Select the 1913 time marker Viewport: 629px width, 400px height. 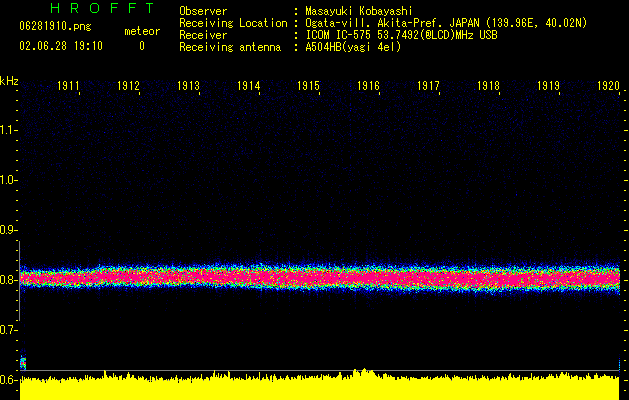(x=188, y=87)
